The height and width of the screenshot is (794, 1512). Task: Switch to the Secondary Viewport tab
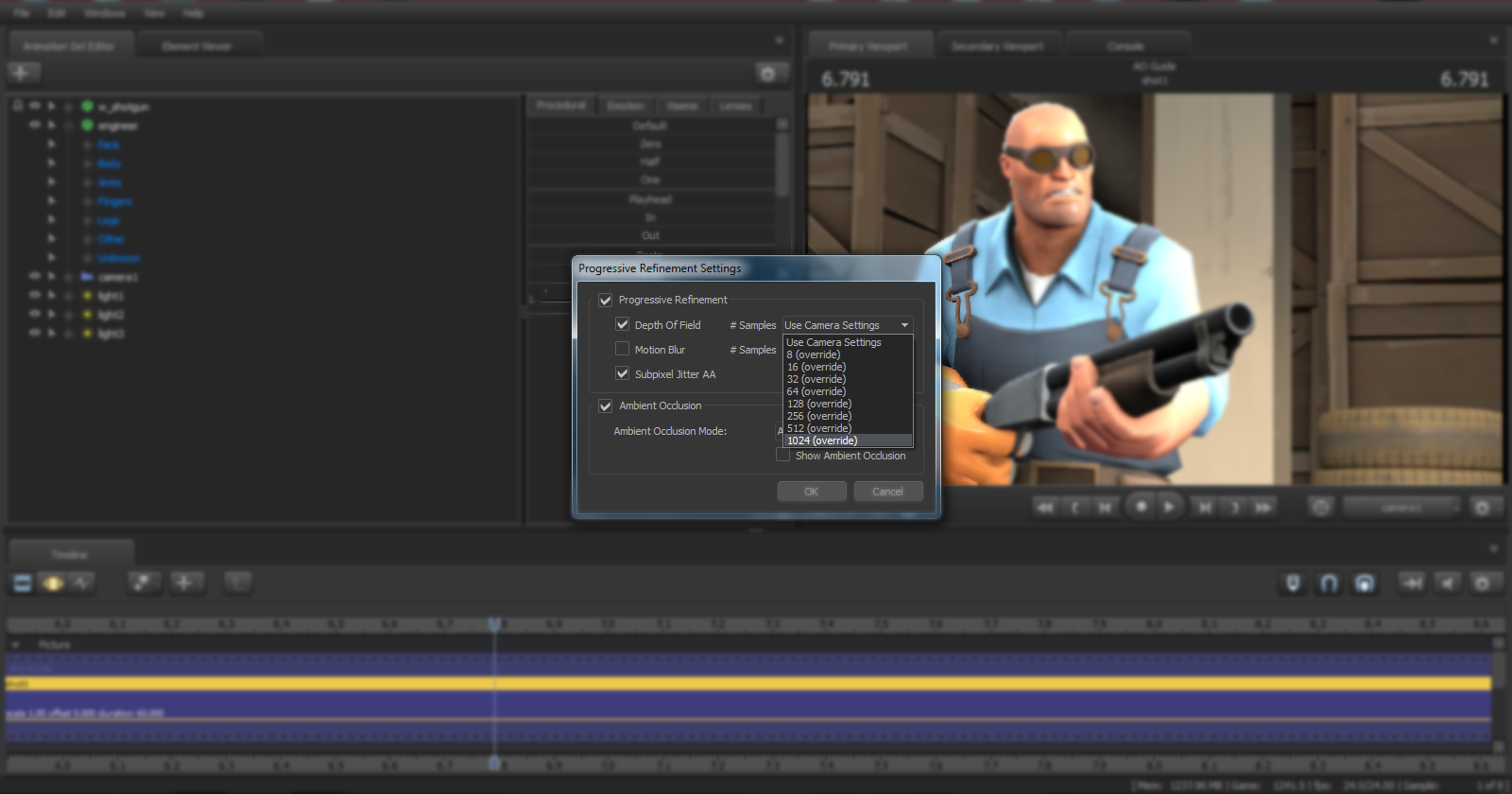tap(998, 45)
